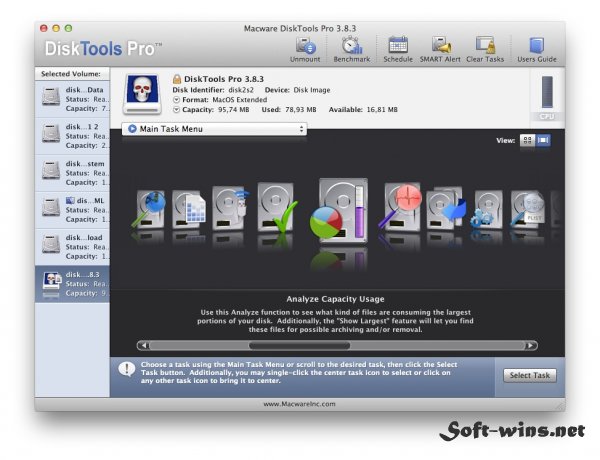The height and width of the screenshot is (460, 600).
Task: Select the dis...ML volume
Action: pos(72,210)
